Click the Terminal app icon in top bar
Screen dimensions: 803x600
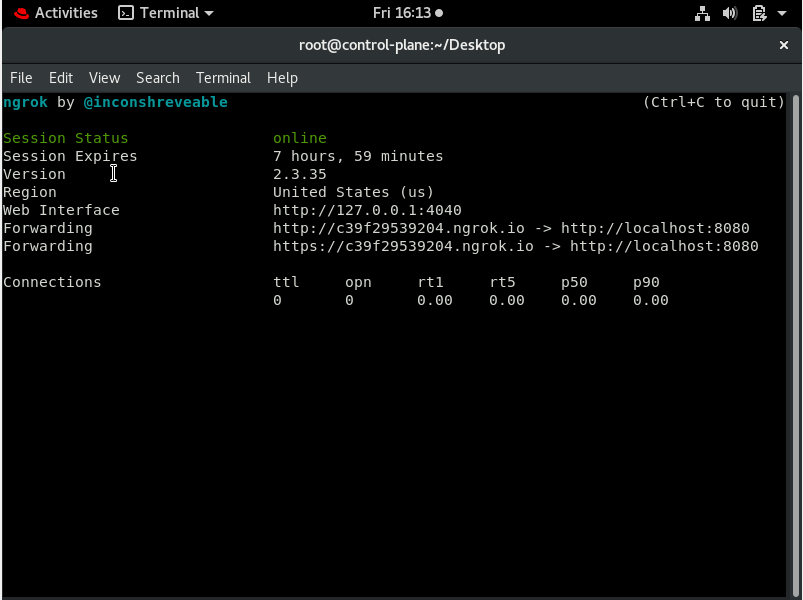point(125,13)
